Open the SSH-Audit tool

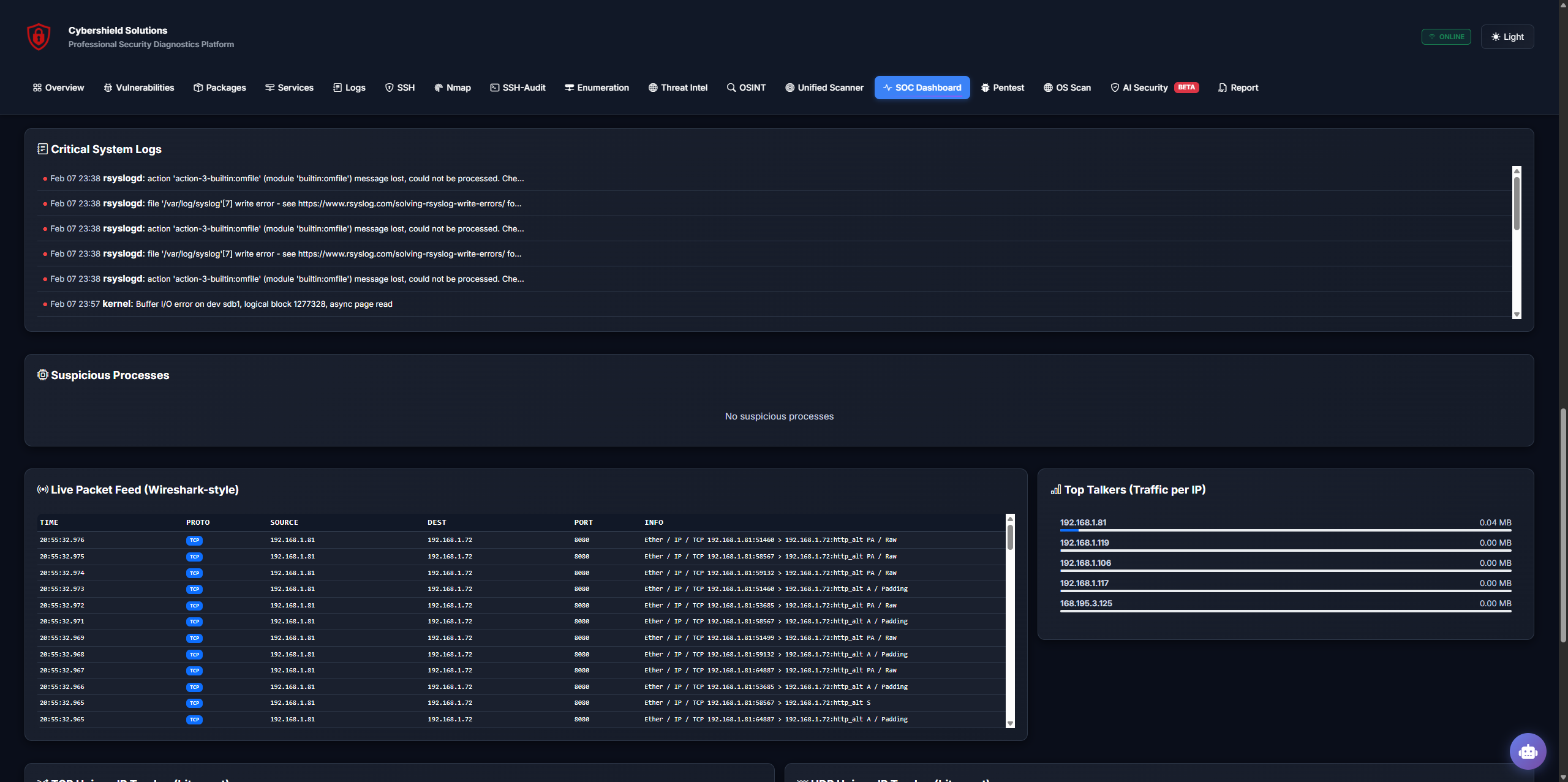[518, 88]
